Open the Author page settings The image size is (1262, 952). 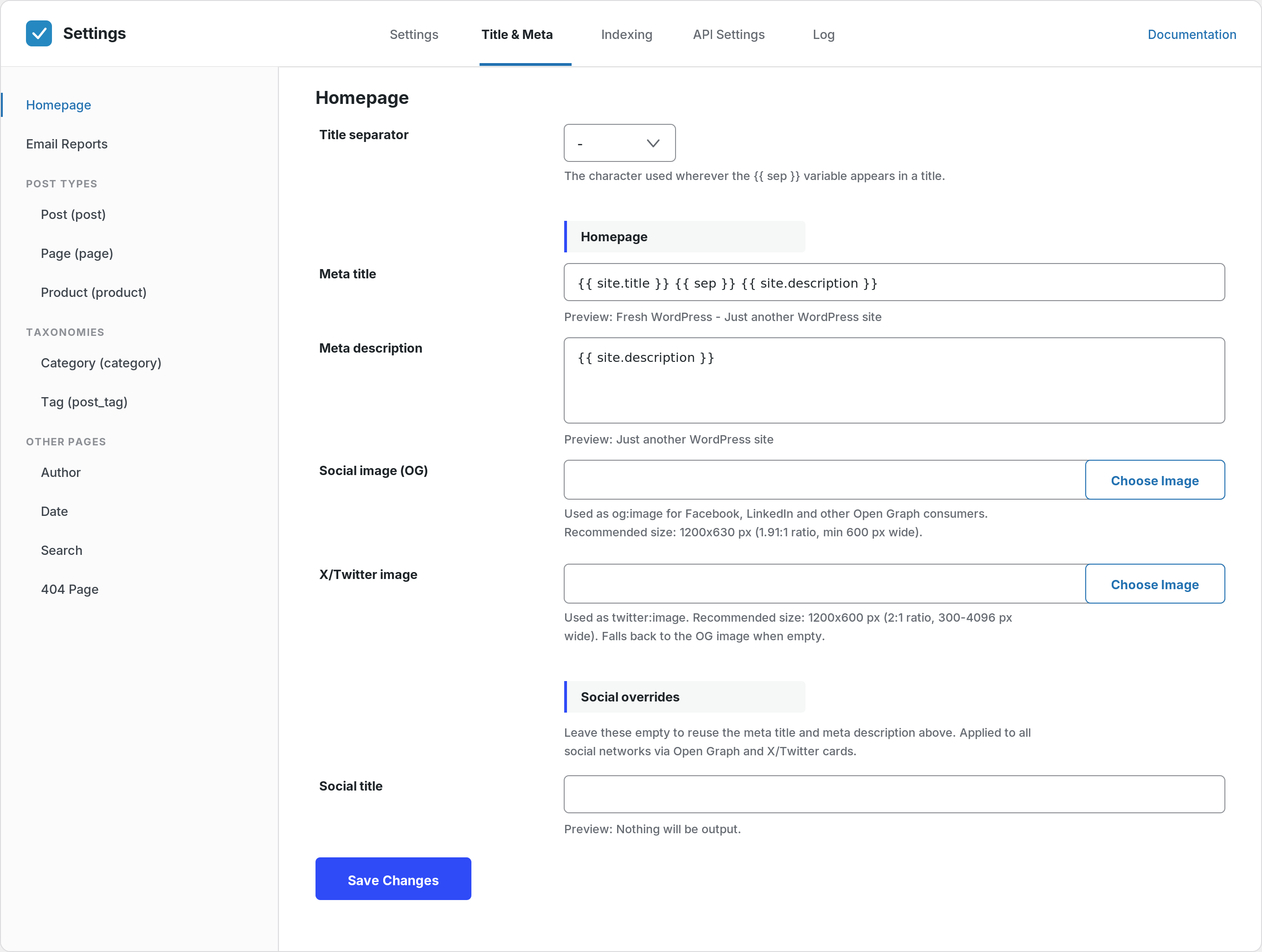pos(60,472)
